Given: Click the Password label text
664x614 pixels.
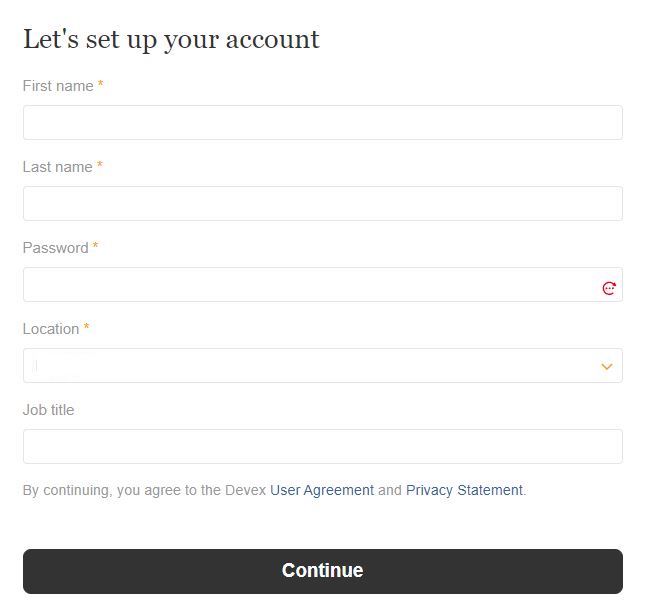Looking at the screenshot, I should click(55, 248).
